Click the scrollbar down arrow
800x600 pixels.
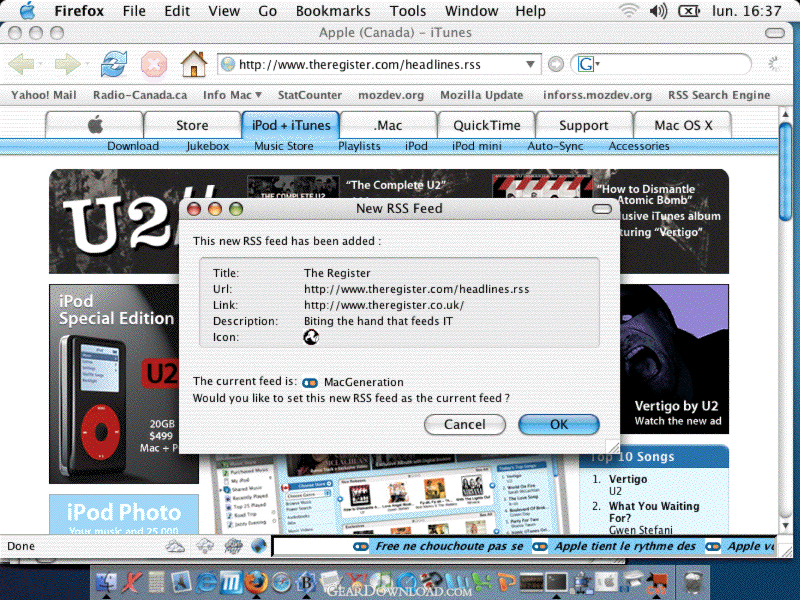pyautogui.click(x=785, y=525)
